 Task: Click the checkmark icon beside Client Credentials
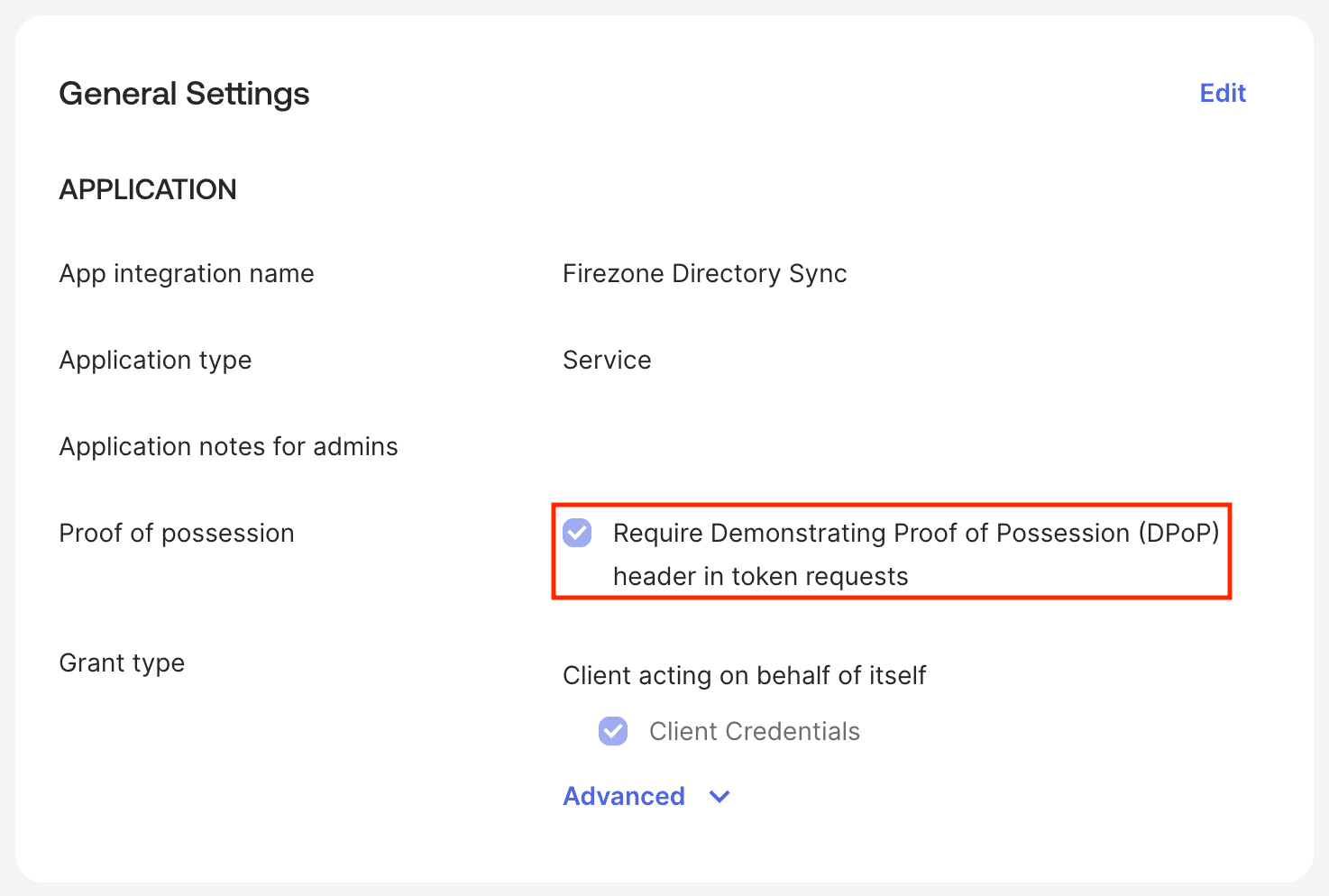point(613,731)
